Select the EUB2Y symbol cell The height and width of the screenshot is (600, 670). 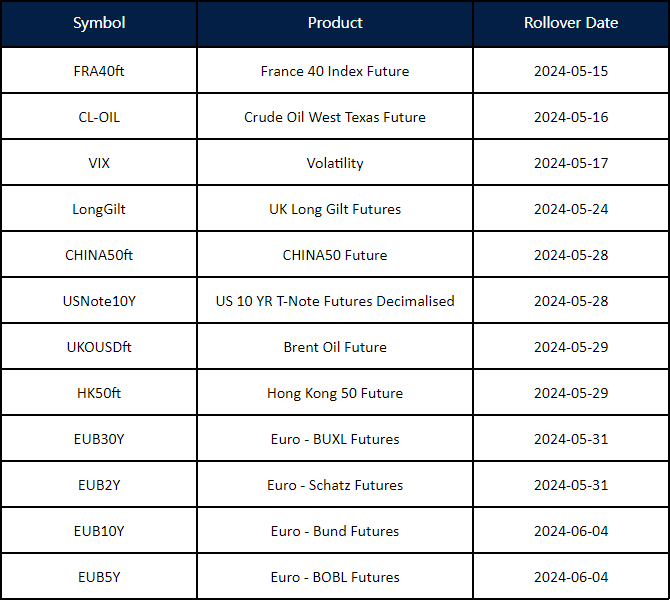[99, 485]
